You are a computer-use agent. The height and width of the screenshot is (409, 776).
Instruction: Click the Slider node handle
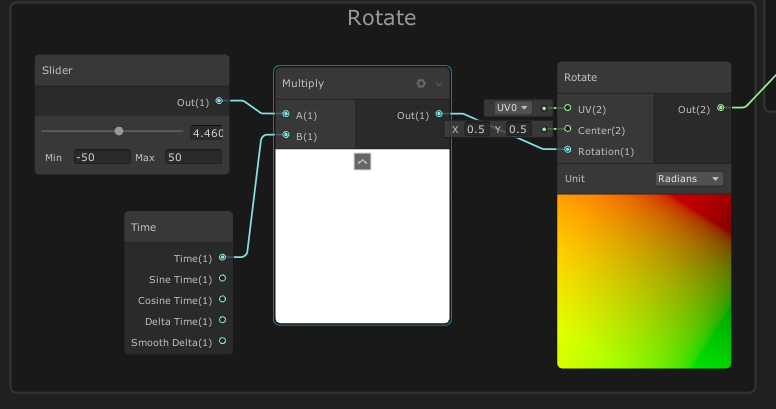119,131
